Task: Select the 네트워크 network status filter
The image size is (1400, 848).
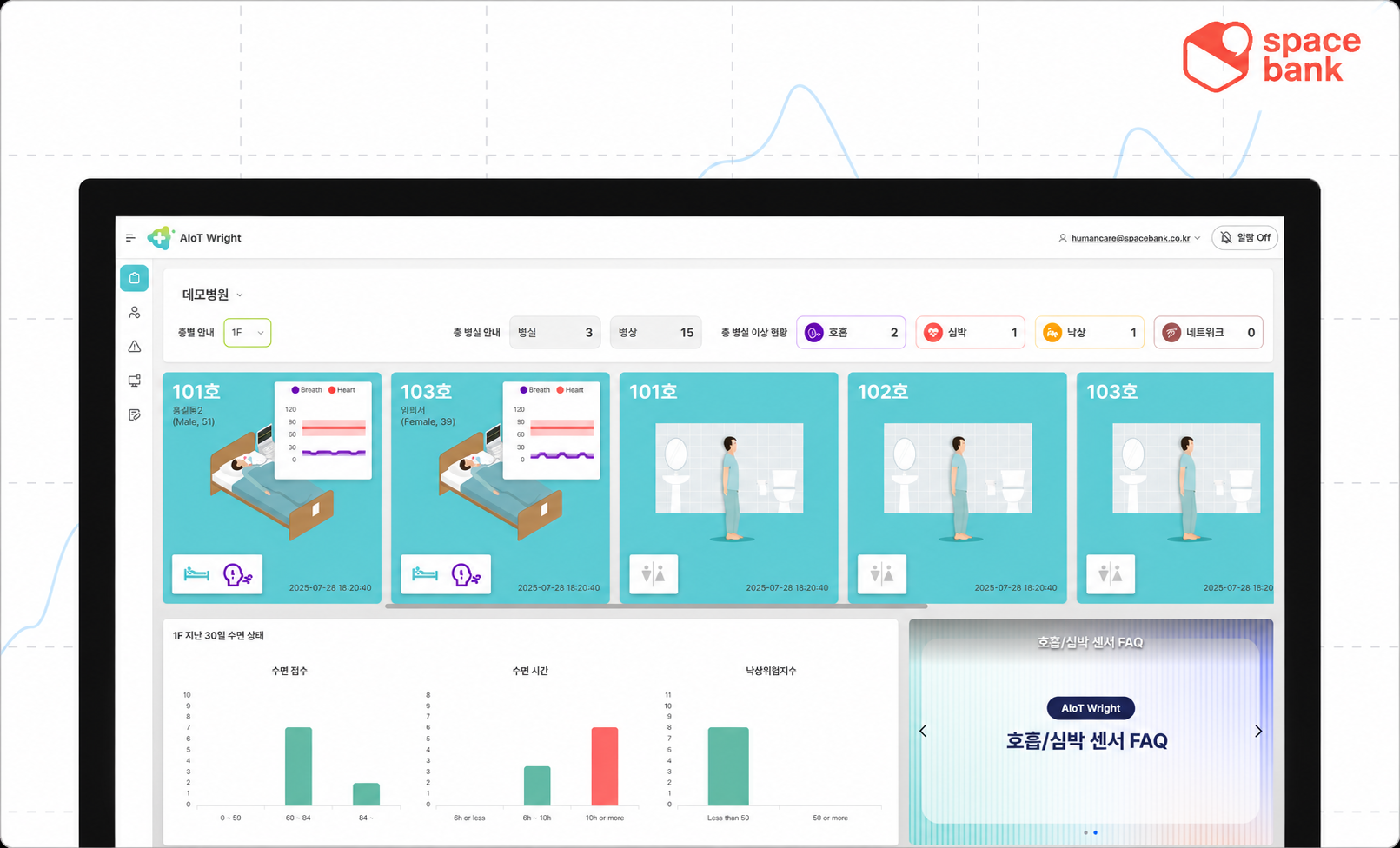Action: click(x=1209, y=332)
